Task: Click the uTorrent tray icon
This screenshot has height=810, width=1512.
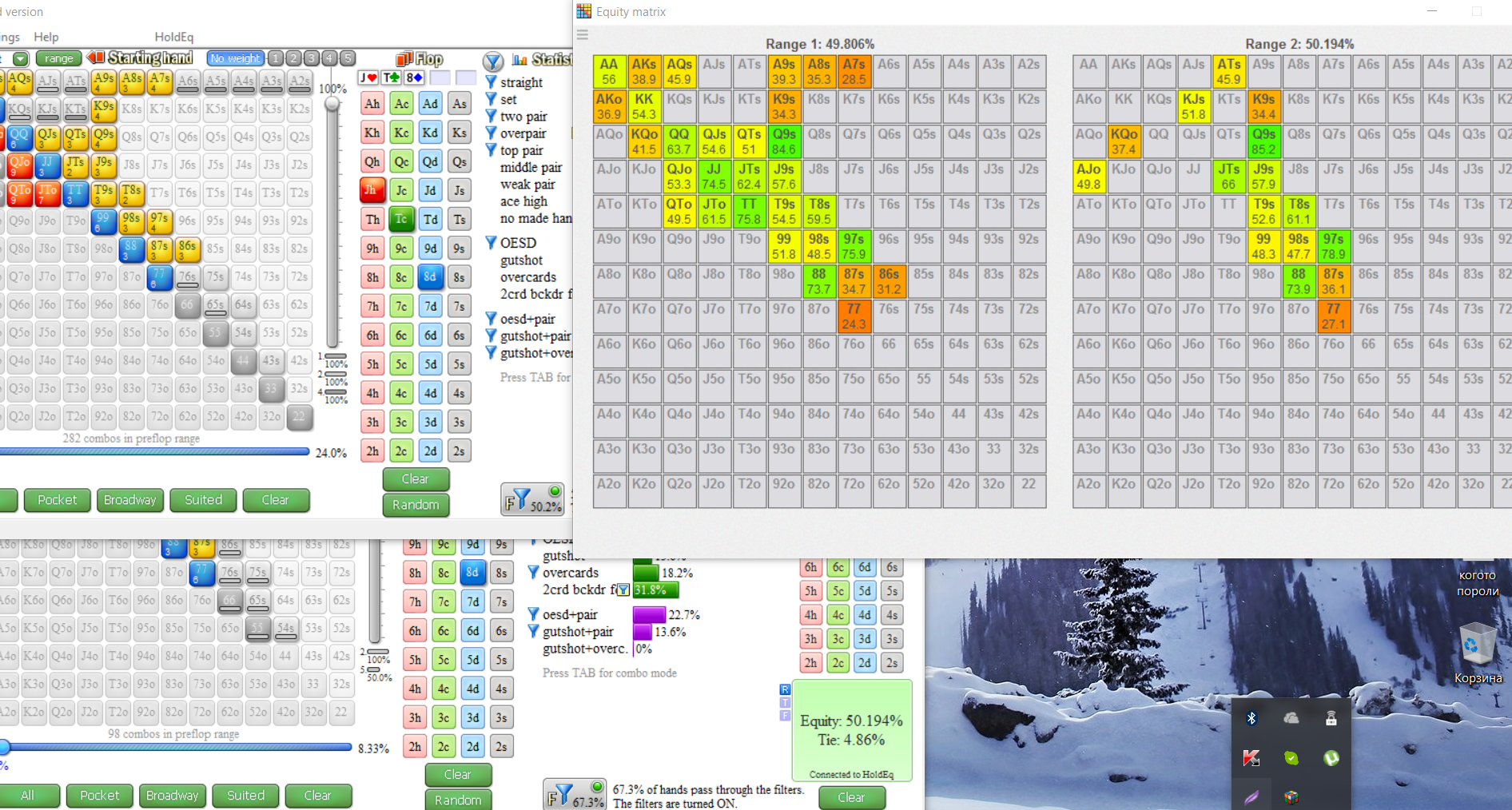Action: tap(1331, 758)
